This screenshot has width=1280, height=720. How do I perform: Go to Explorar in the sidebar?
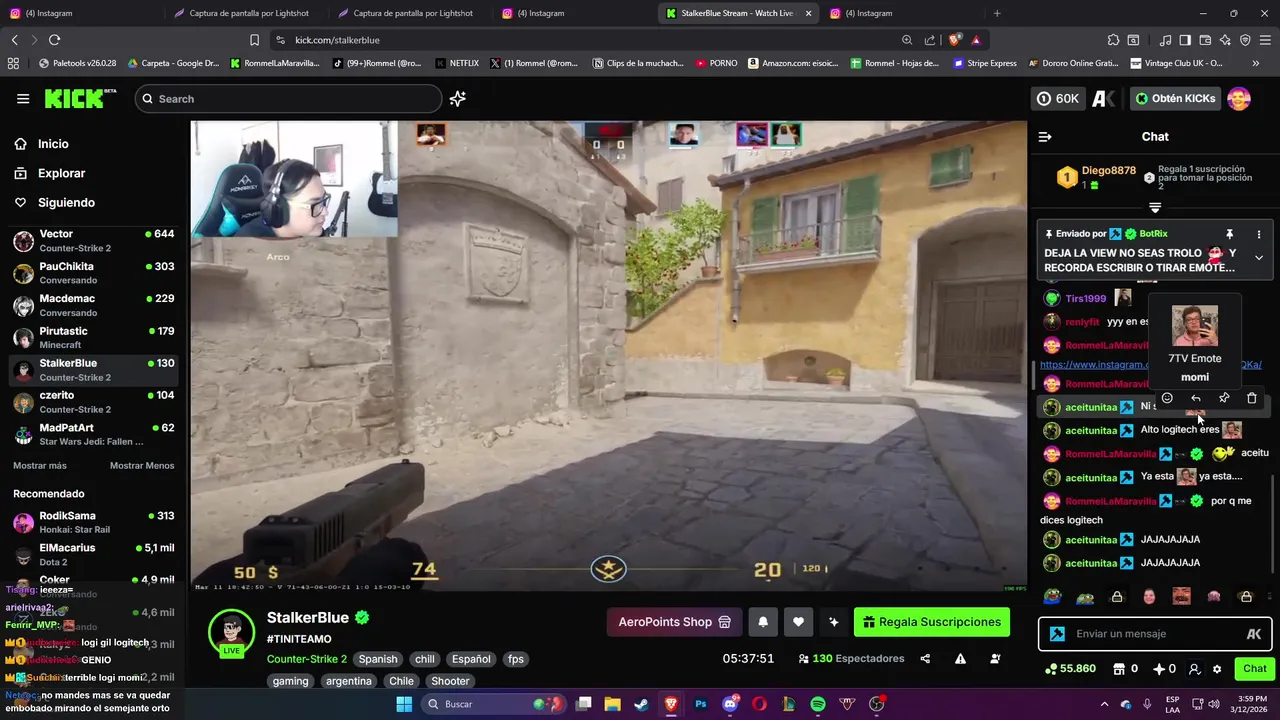(61, 173)
